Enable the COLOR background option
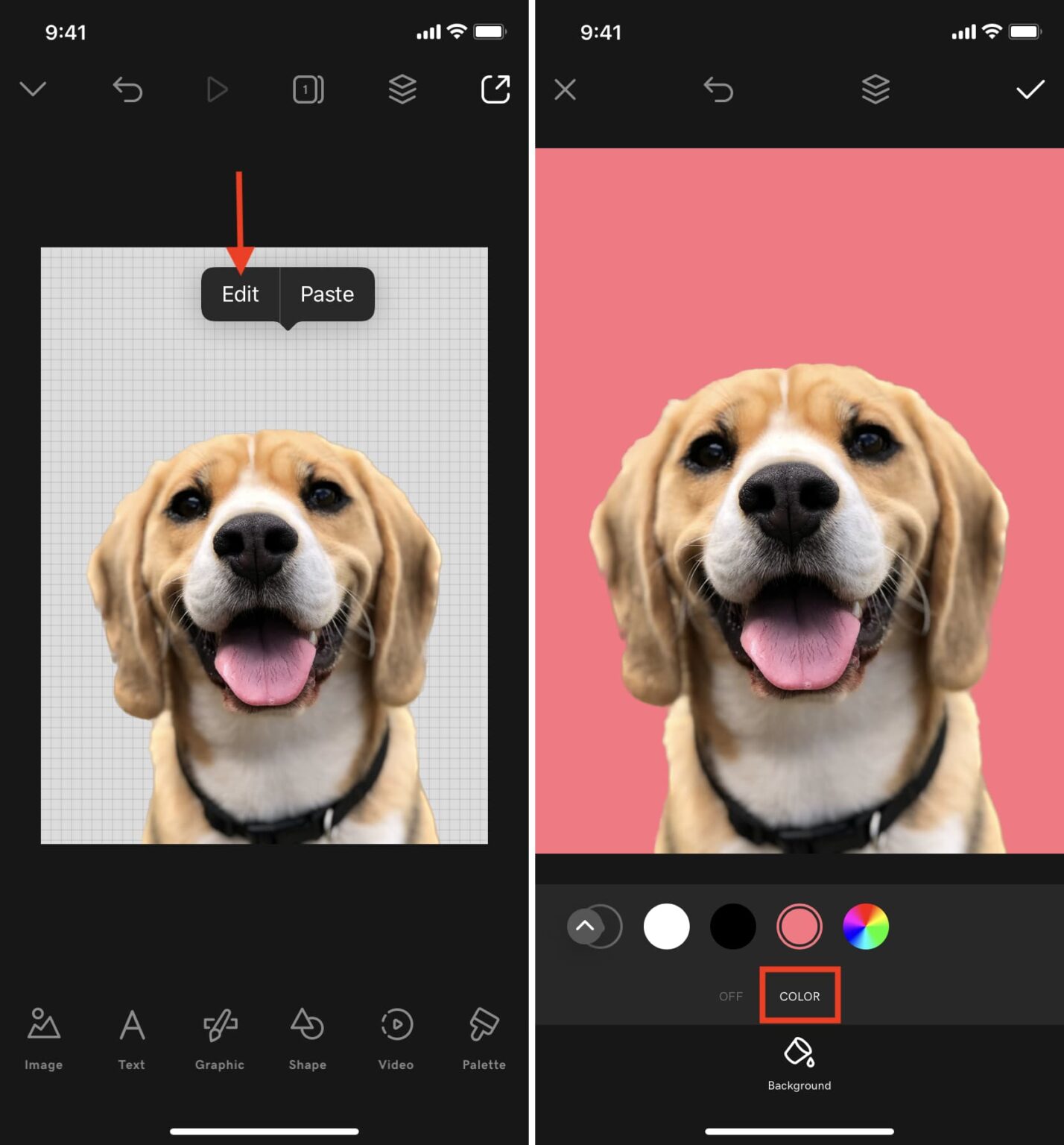 (799, 996)
